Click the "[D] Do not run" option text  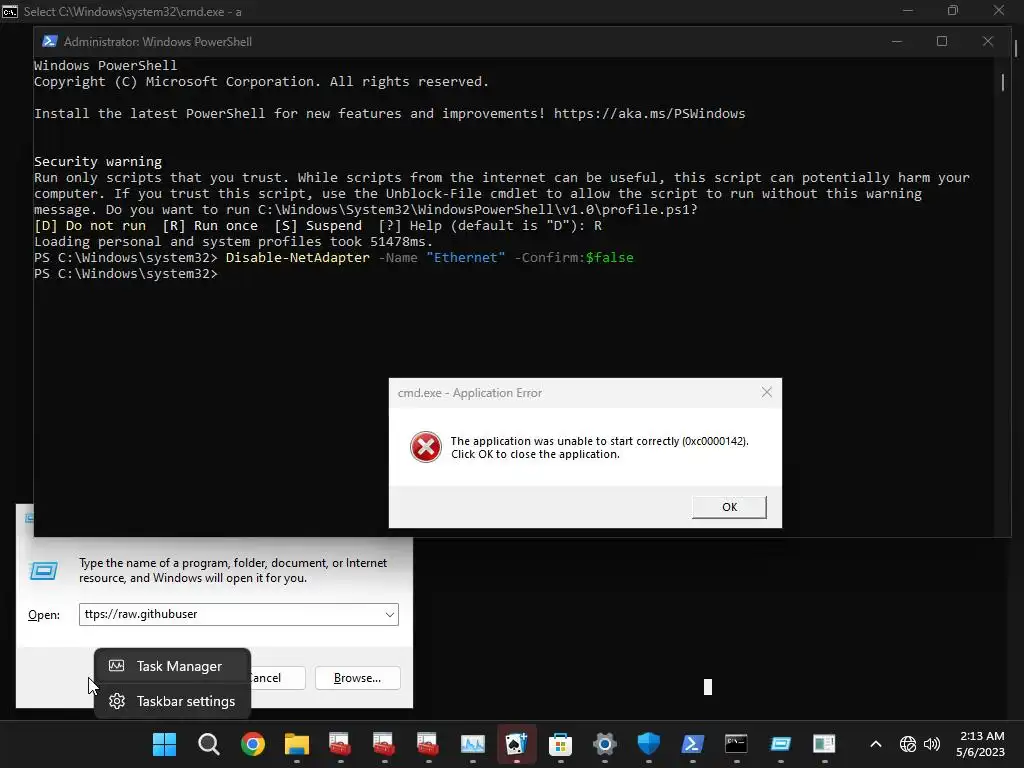tap(90, 225)
